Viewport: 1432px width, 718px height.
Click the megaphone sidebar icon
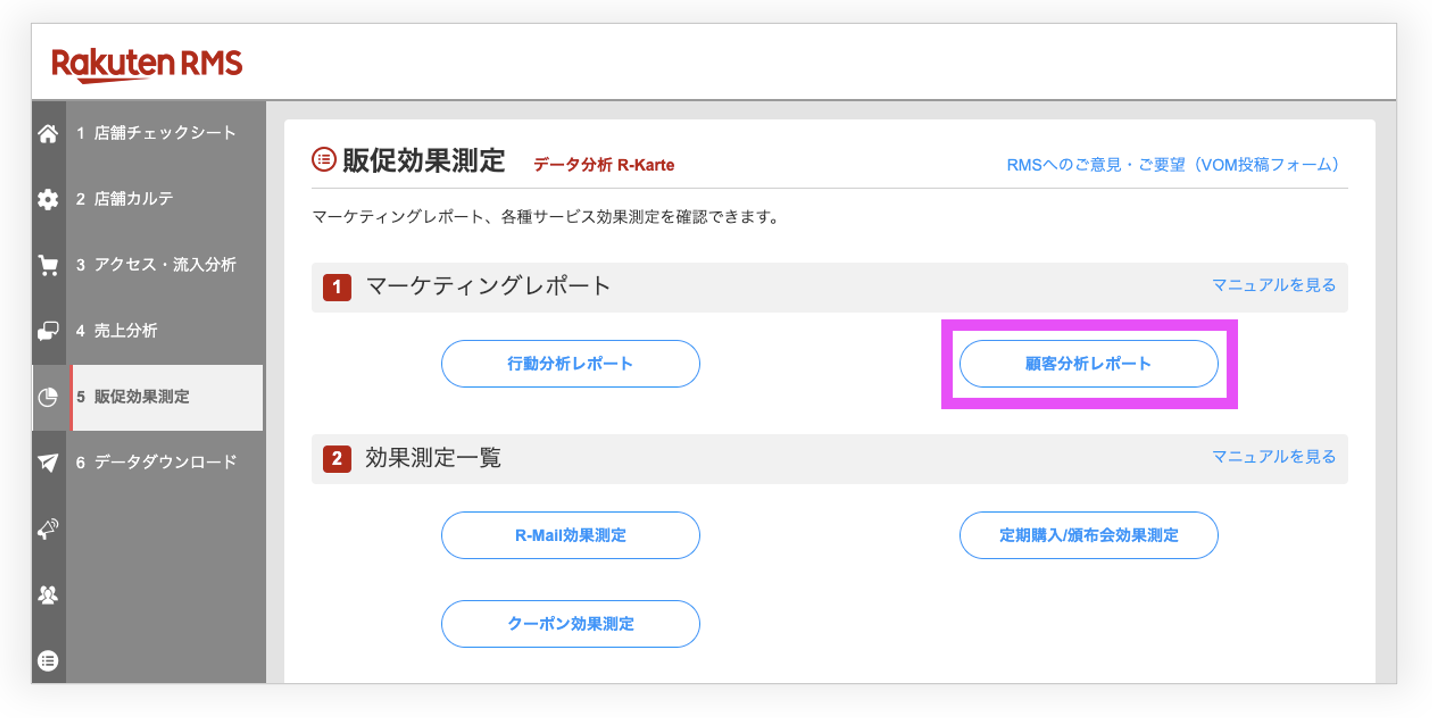48,529
